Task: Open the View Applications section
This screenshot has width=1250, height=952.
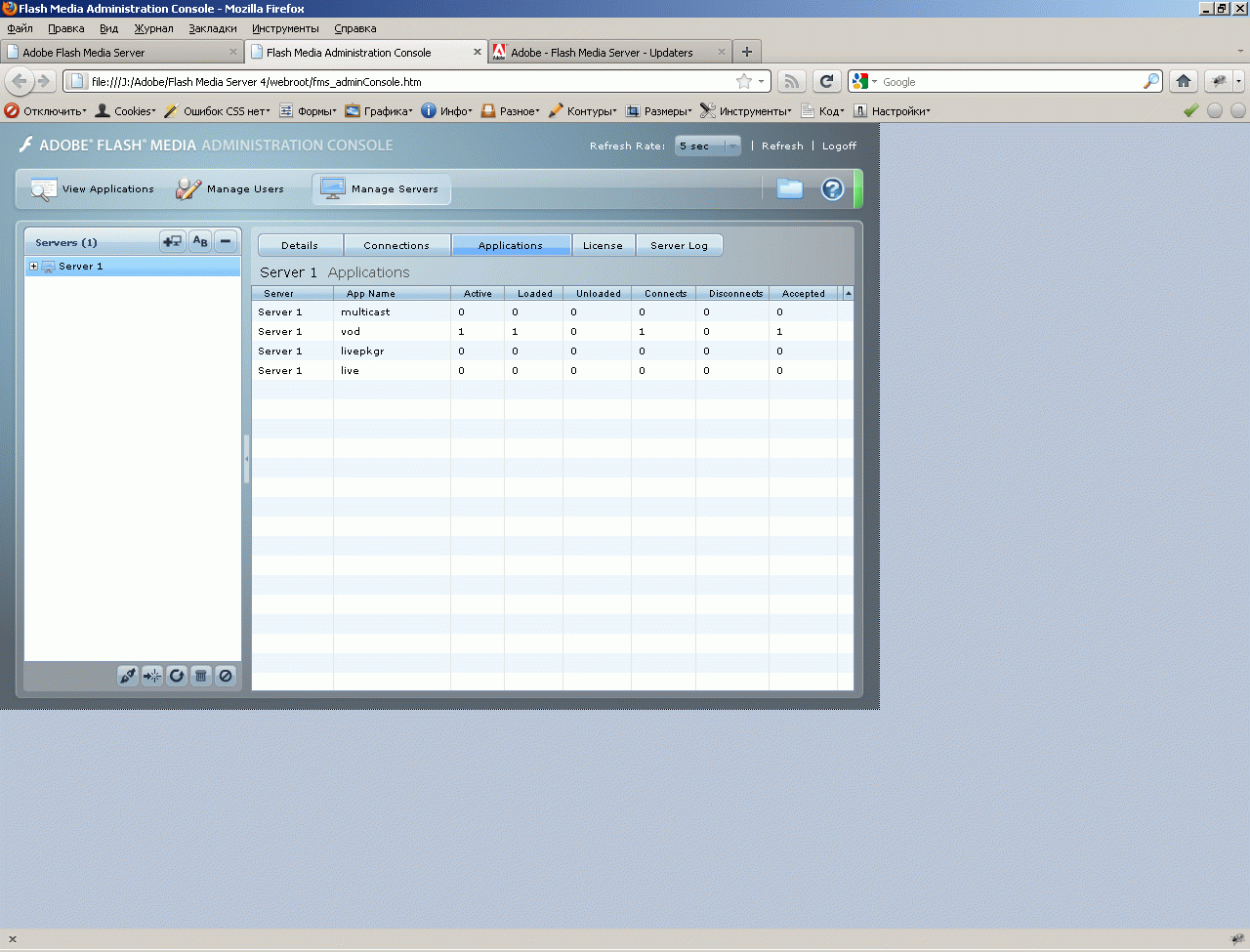Action: [93, 188]
